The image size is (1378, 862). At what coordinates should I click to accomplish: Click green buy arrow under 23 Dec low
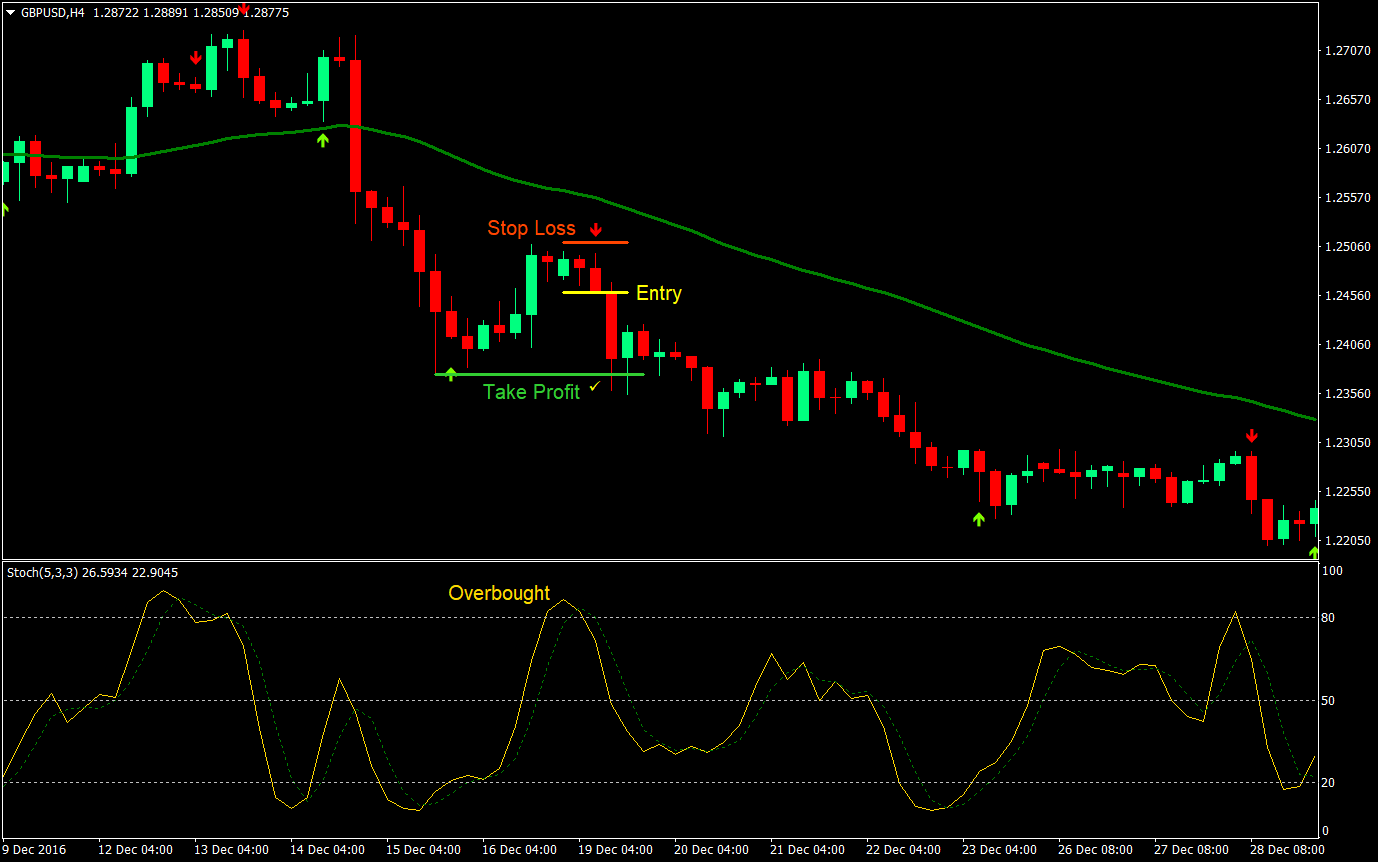click(x=979, y=519)
